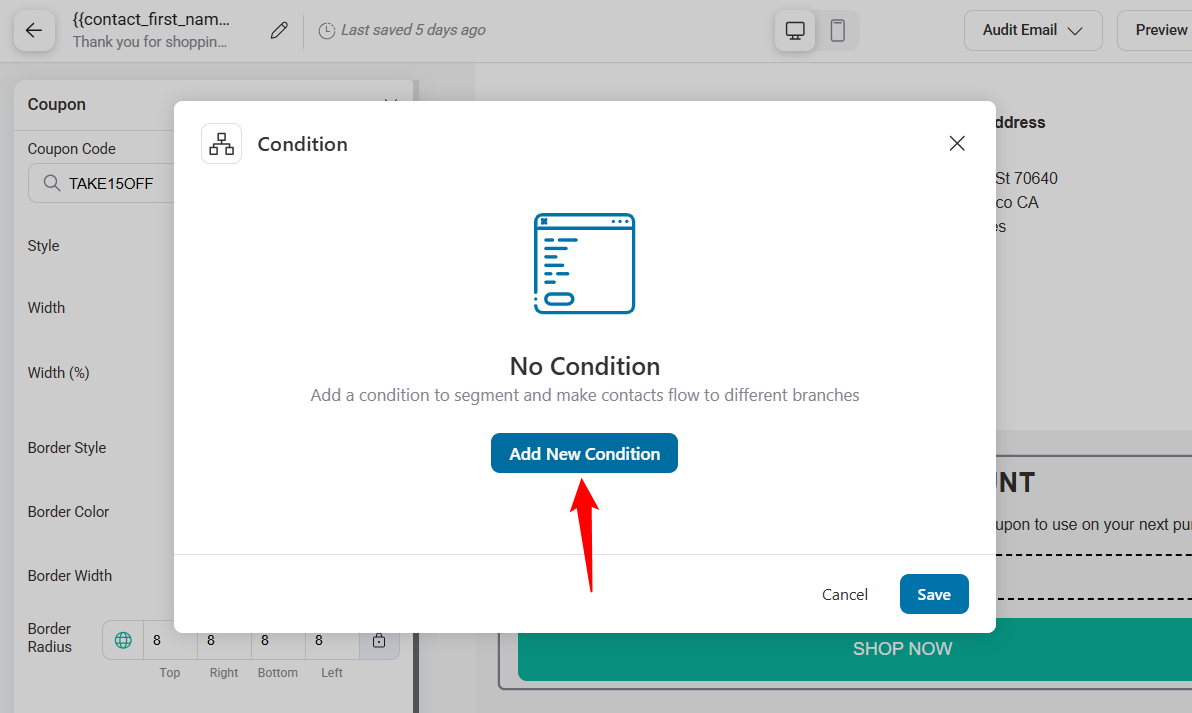The width and height of the screenshot is (1192, 713).
Task: Click the back arrow to exit the editor
Action: [x=34, y=30]
